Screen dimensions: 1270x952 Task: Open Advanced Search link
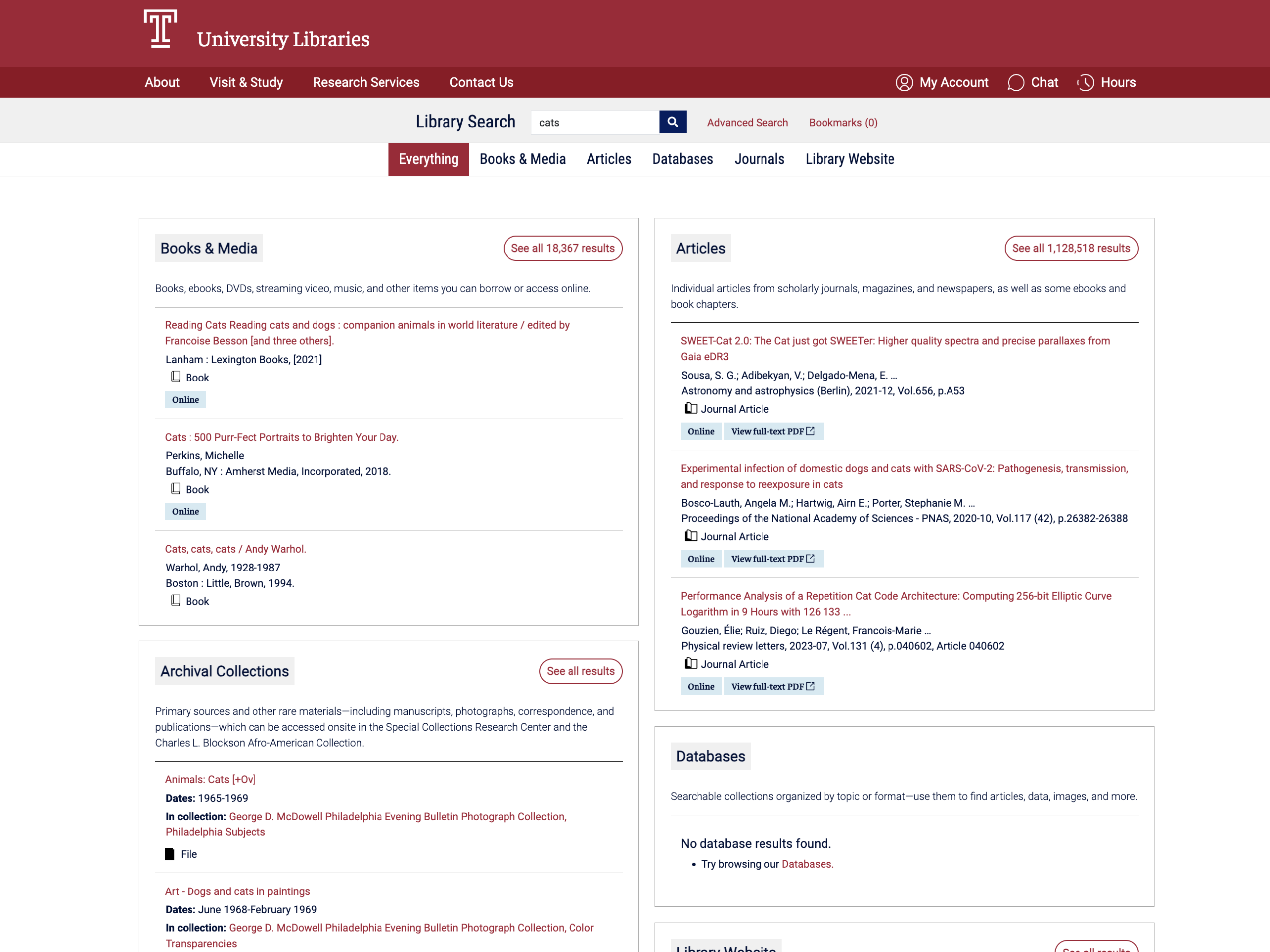[x=747, y=123]
